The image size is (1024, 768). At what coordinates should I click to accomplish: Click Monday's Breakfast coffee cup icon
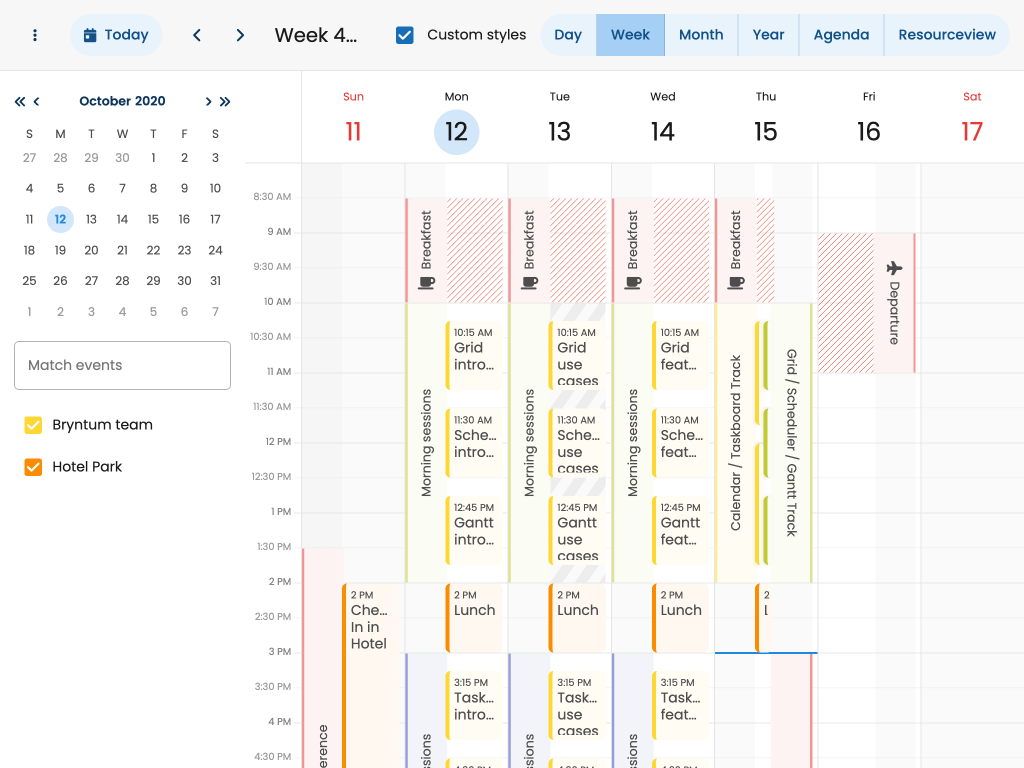tap(426, 283)
